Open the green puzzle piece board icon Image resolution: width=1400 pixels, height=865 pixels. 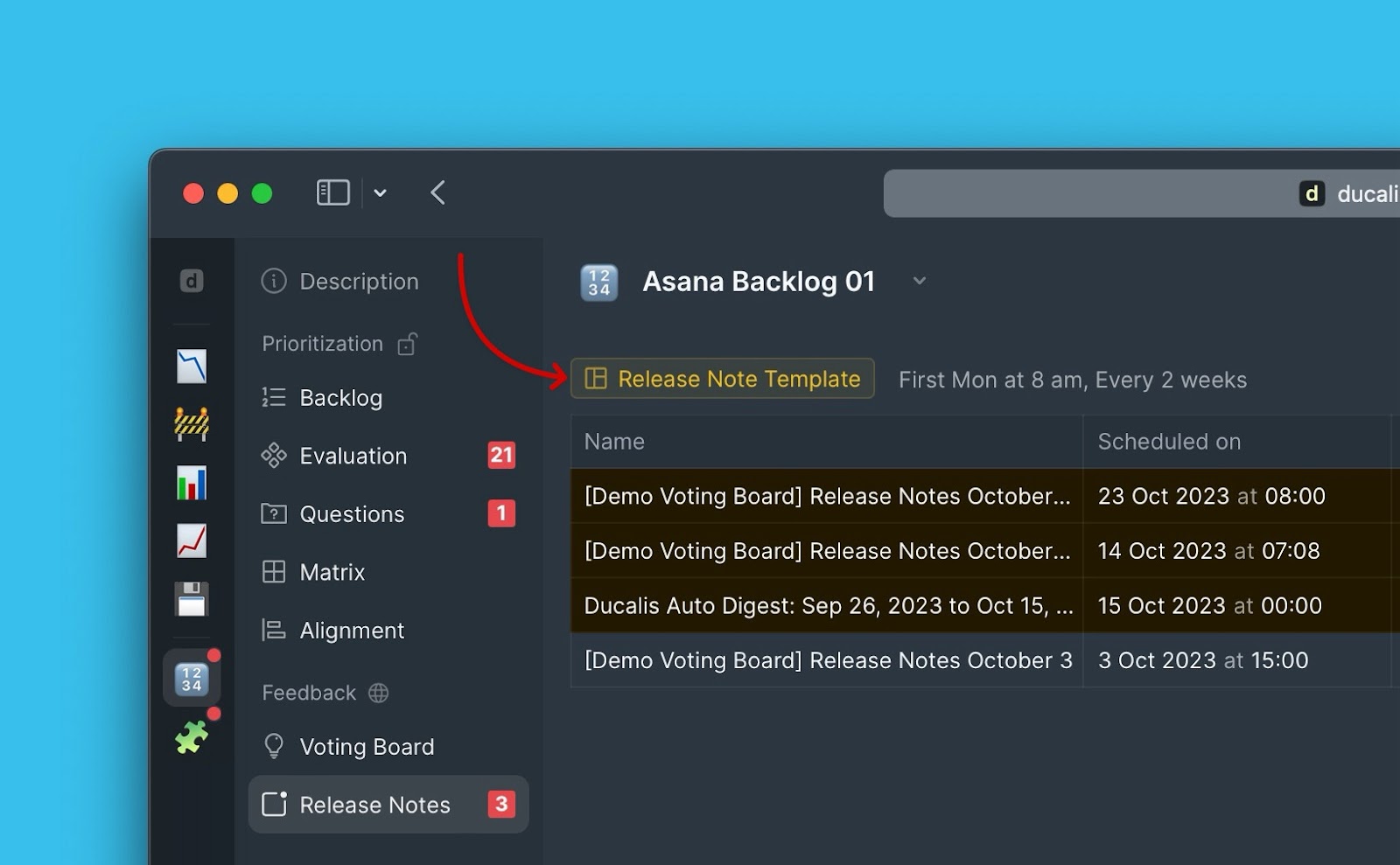[192, 737]
